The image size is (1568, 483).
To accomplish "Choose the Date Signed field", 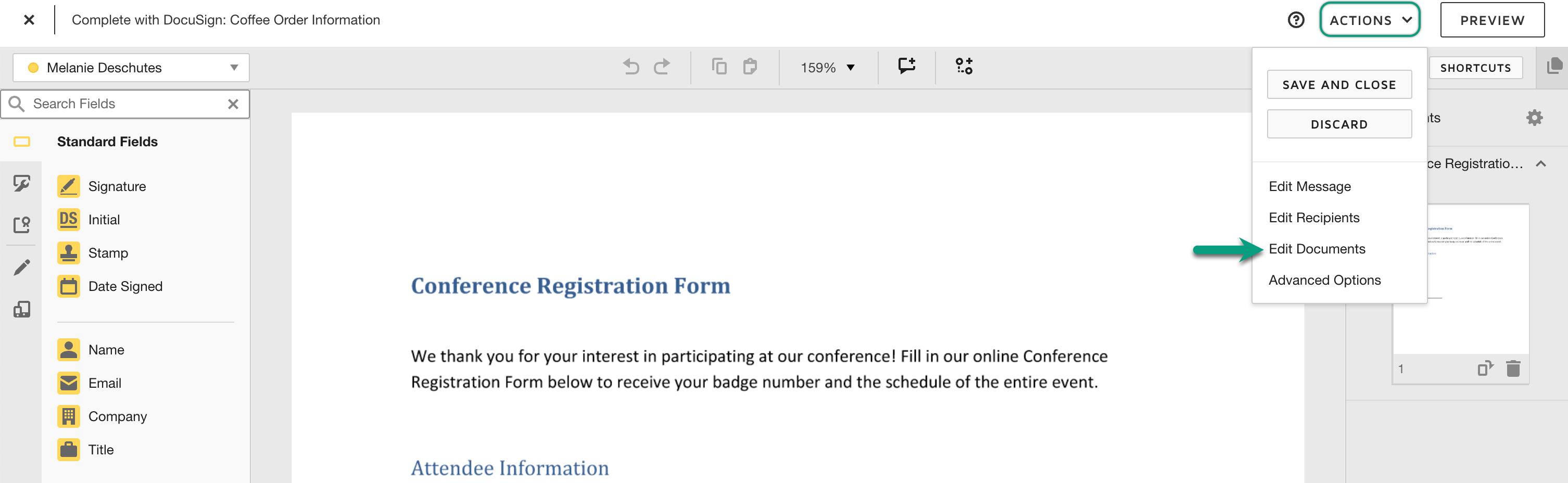I will (x=110, y=286).
